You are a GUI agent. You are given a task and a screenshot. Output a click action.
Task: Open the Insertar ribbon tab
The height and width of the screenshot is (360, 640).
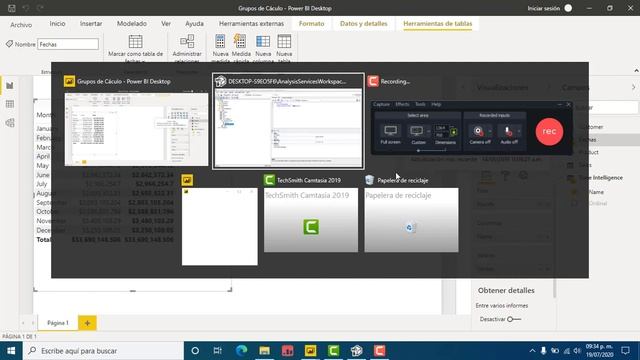click(x=91, y=24)
